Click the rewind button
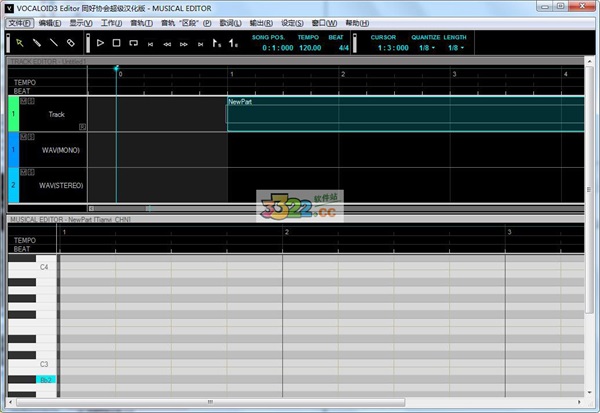This screenshot has width=600, height=413. point(167,44)
